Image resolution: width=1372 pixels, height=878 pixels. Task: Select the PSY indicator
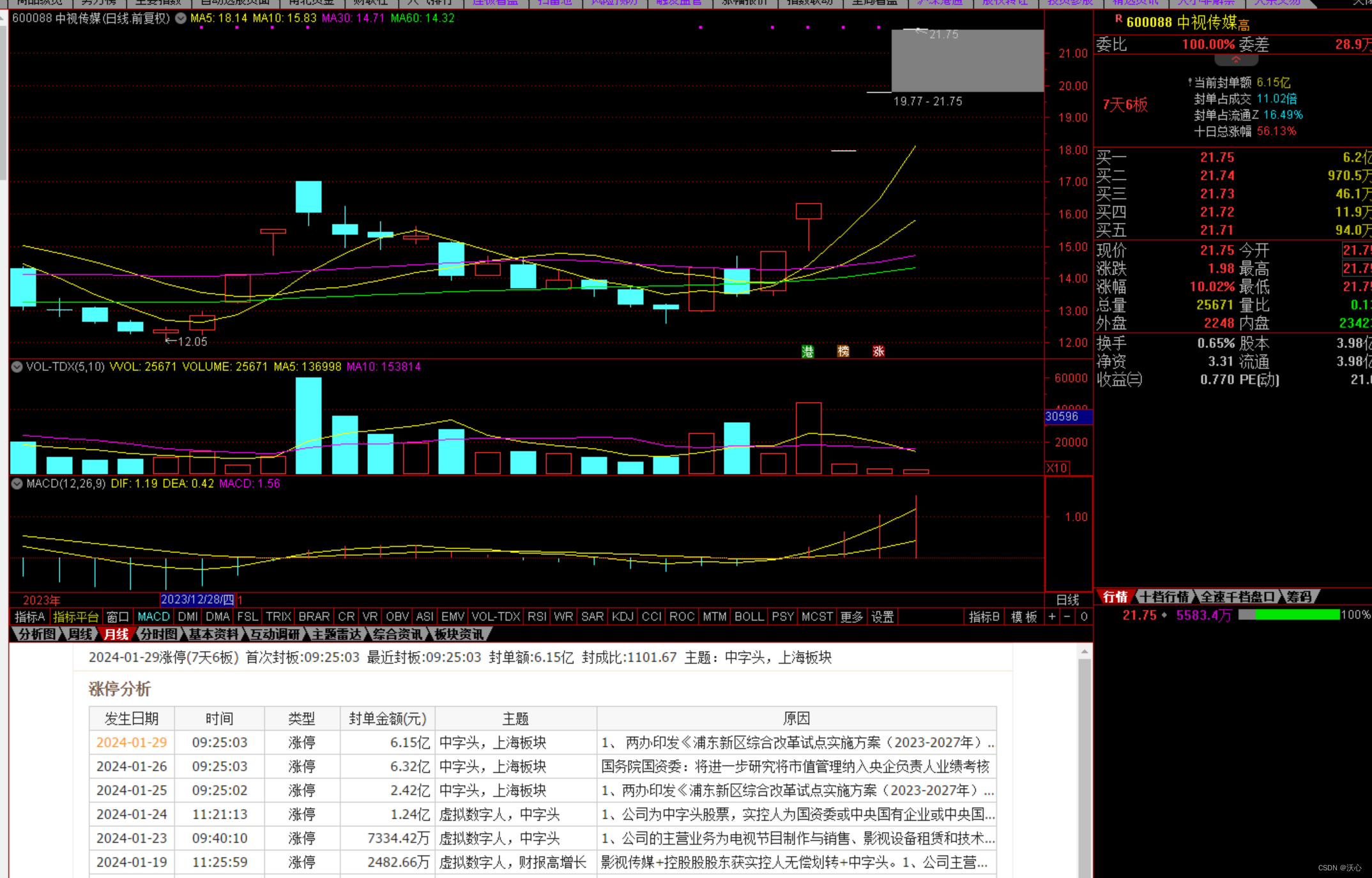click(x=783, y=617)
